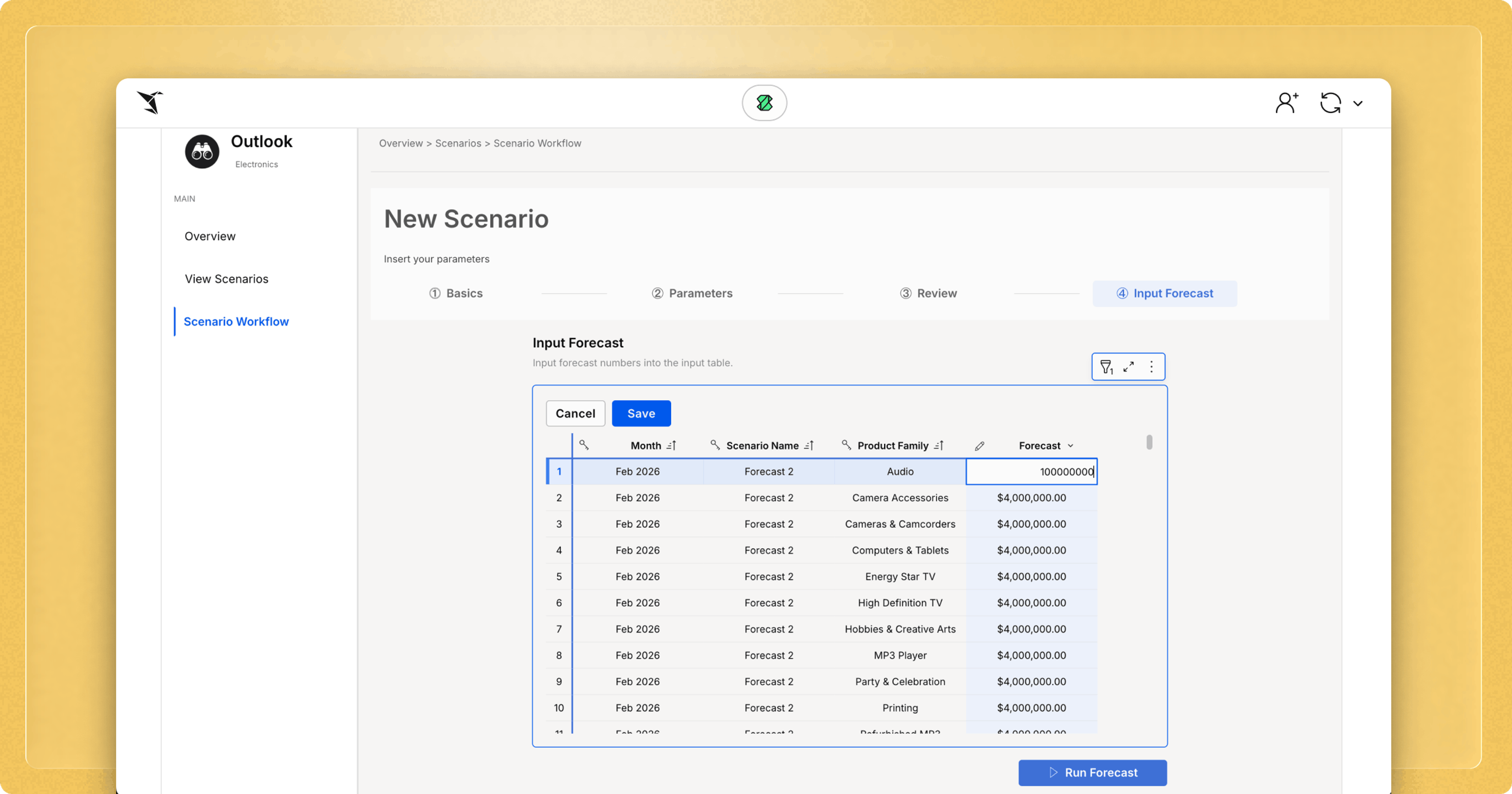Select row number 1 header
Screen dimensions: 1512x794
(x=559, y=471)
